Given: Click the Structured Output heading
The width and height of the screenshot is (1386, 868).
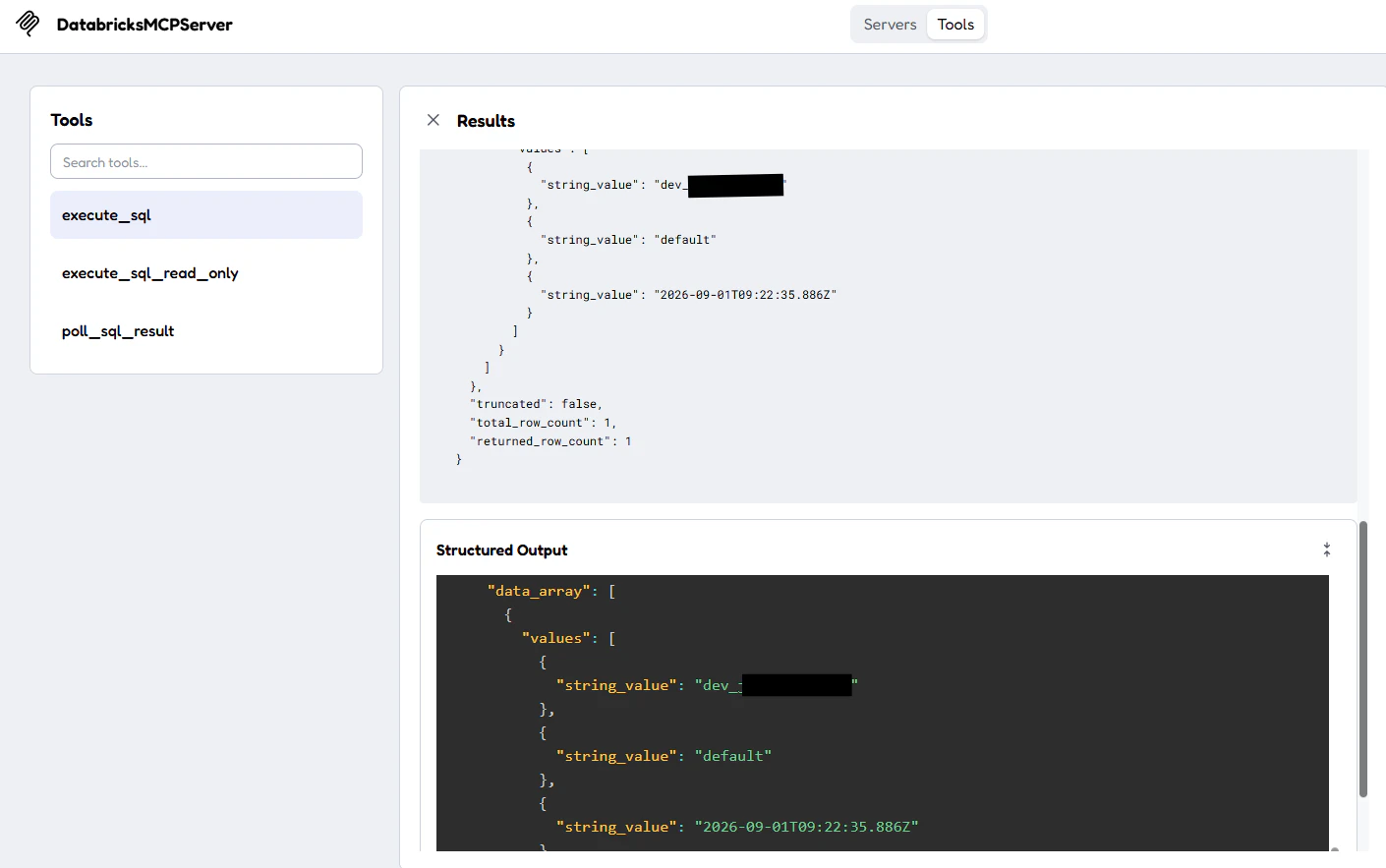Looking at the screenshot, I should click(x=502, y=550).
